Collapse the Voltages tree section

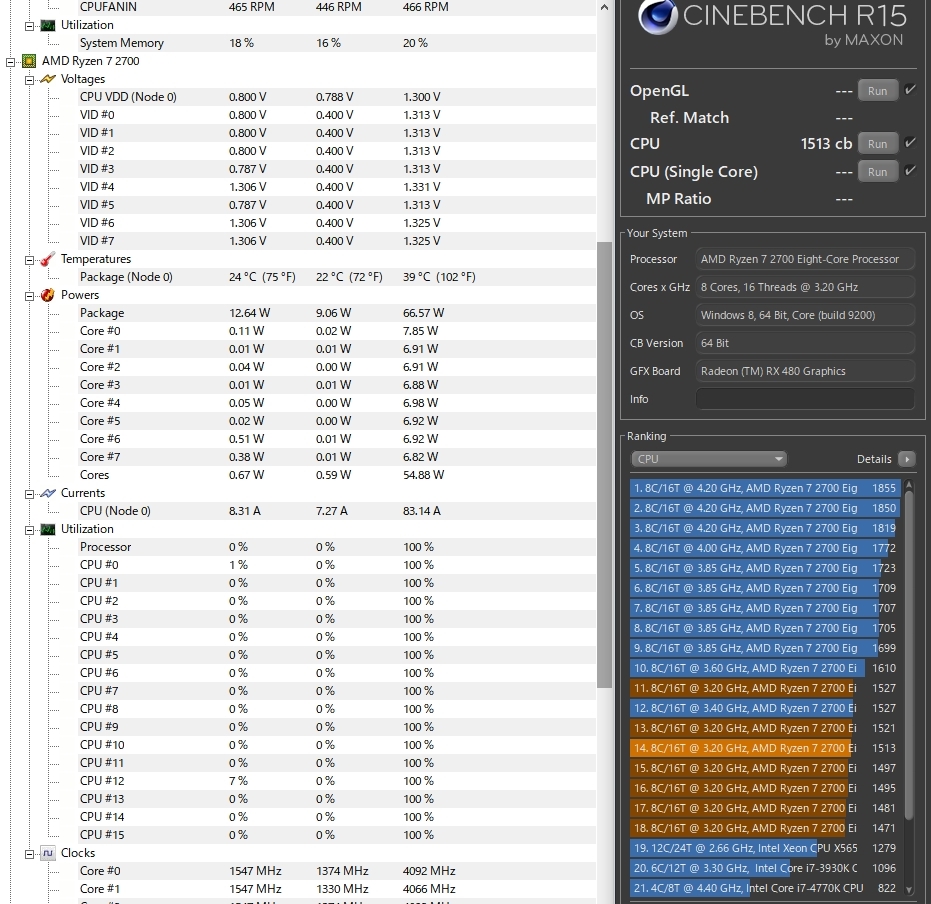[29, 80]
